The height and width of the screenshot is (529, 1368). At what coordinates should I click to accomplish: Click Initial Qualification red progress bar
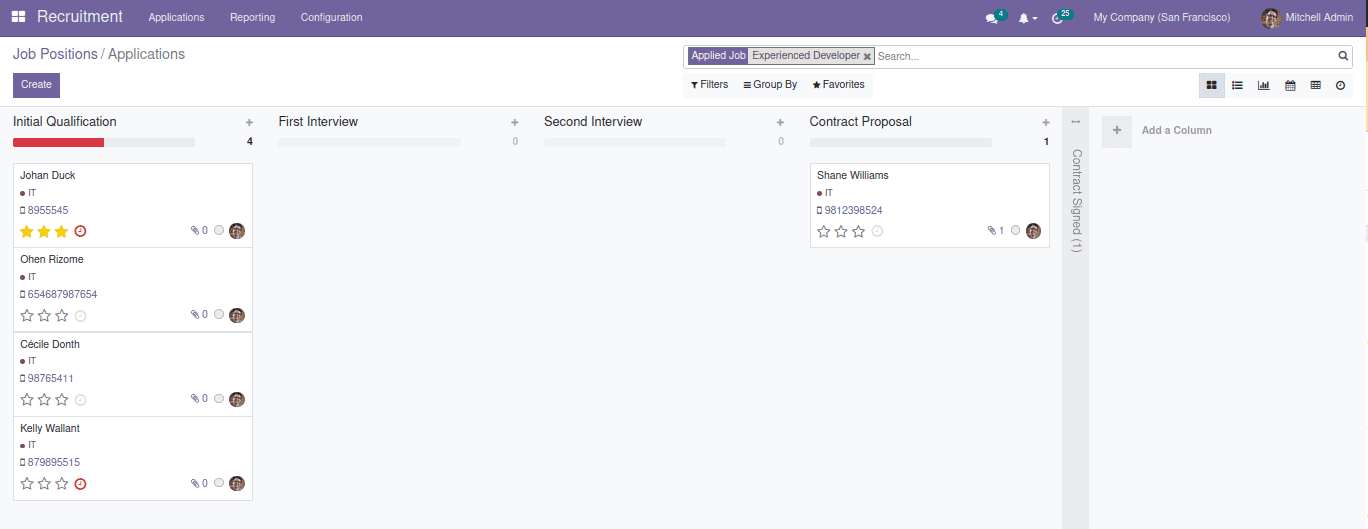tap(58, 143)
